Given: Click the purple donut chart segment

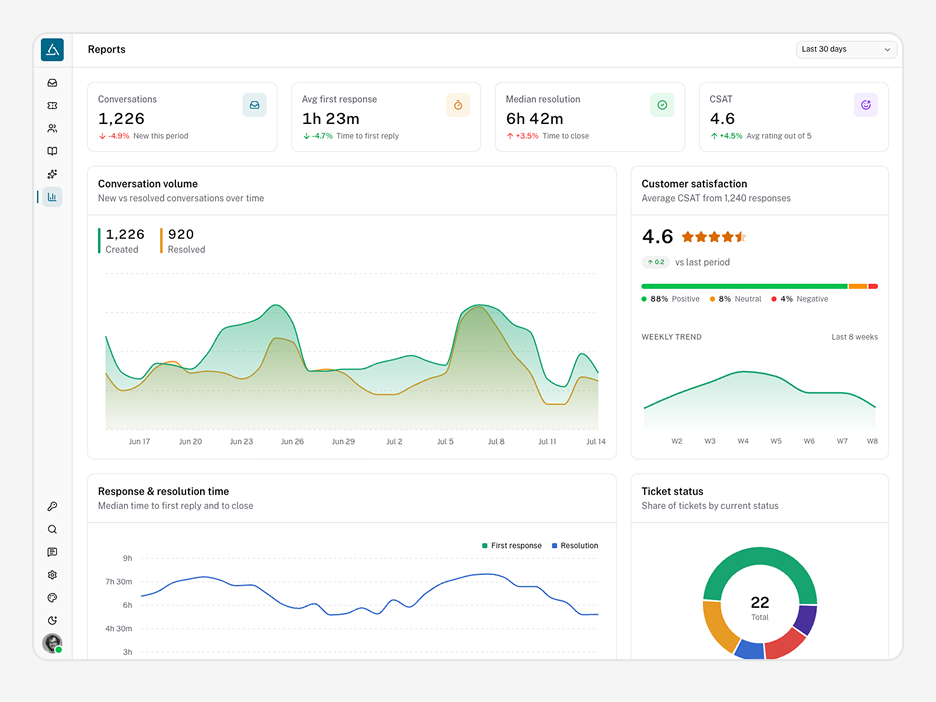Looking at the screenshot, I should [807, 618].
